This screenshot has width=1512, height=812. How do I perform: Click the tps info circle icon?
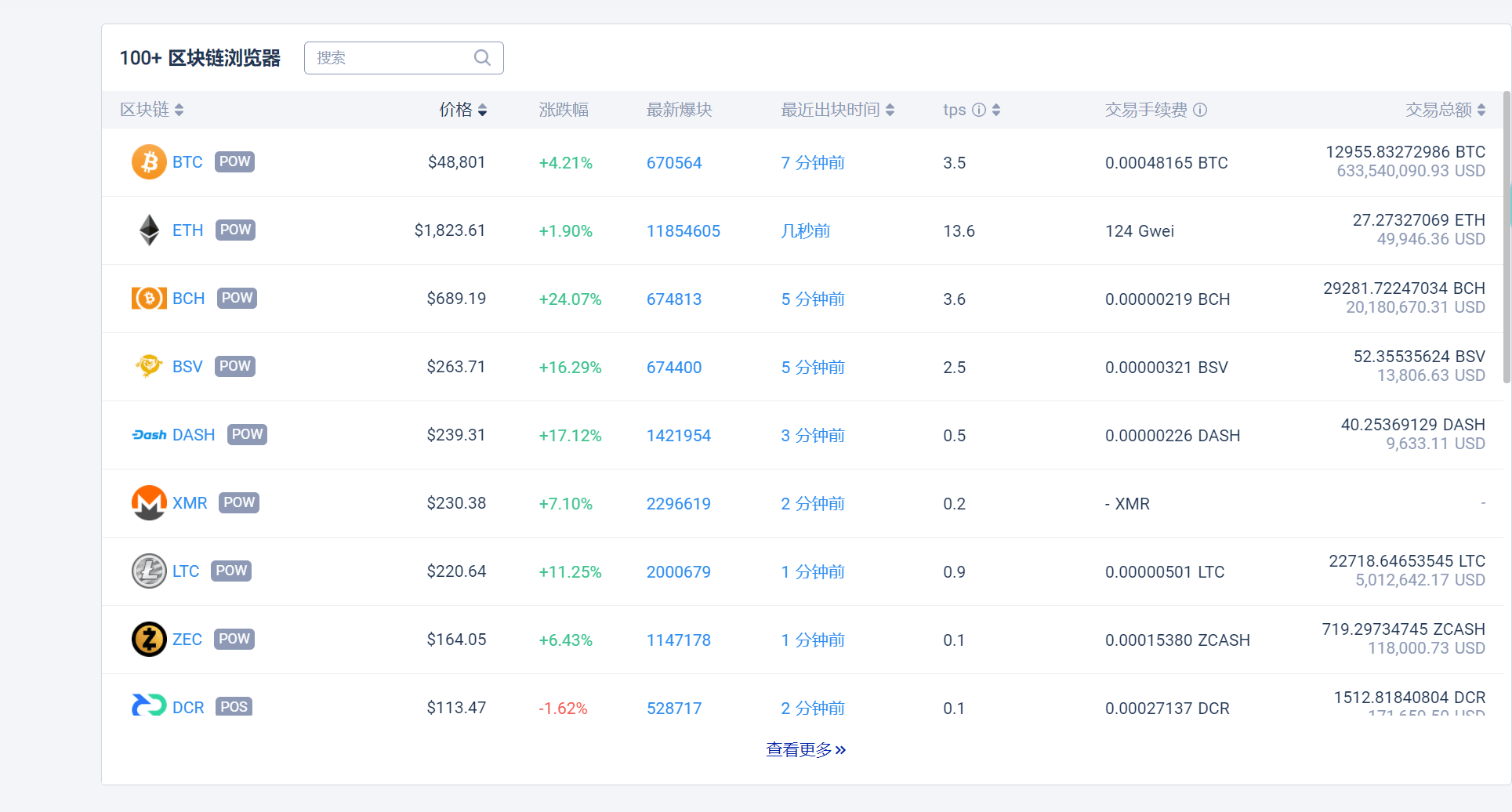(978, 110)
